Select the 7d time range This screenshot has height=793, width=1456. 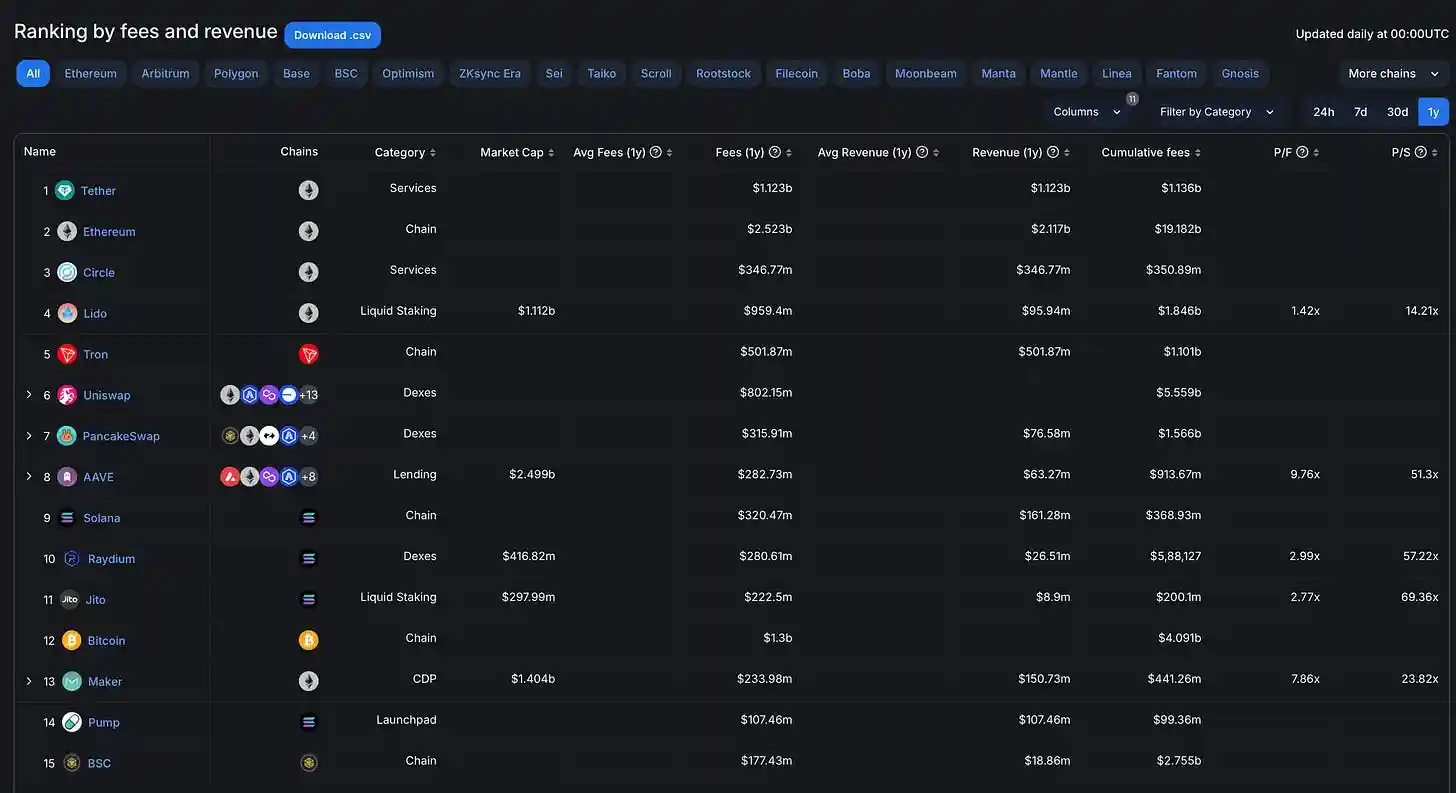pyautogui.click(x=1360, y=112)
